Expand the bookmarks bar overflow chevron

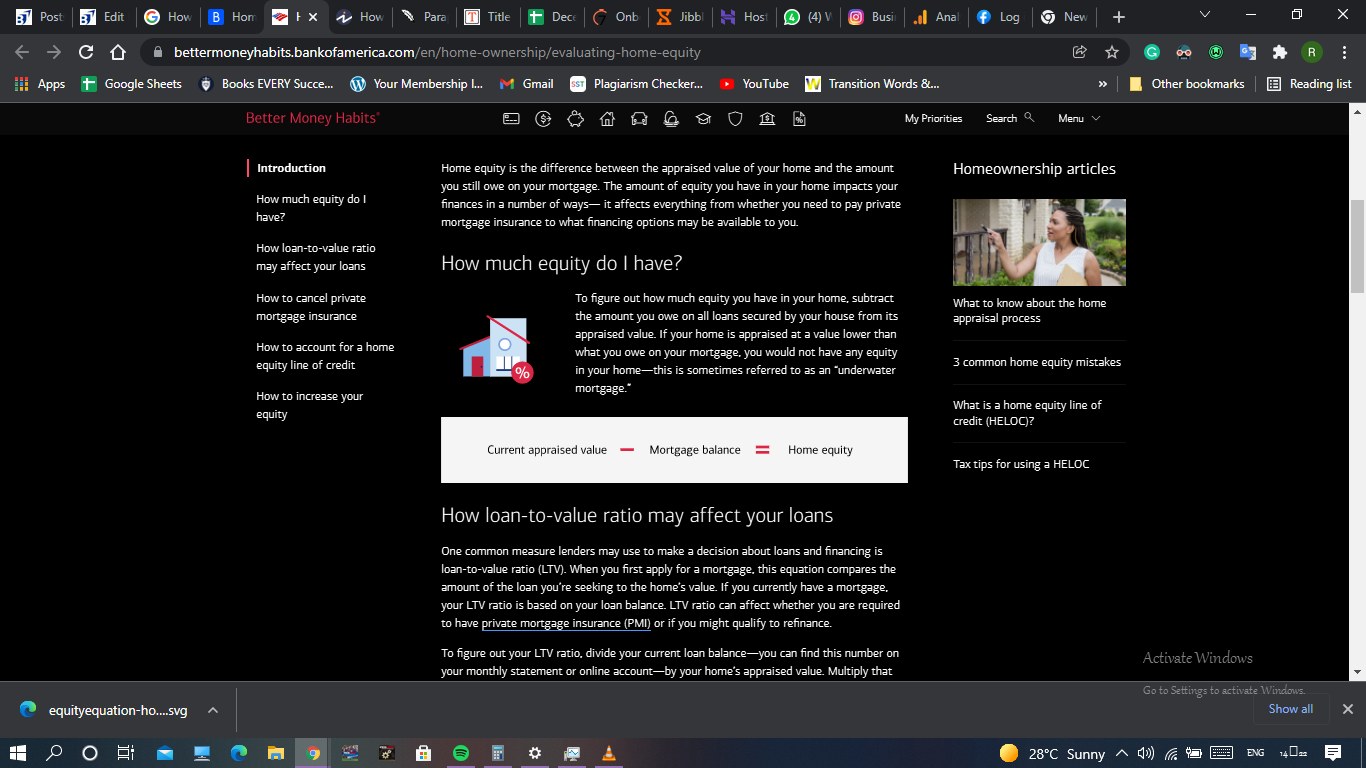(1102, 84)
